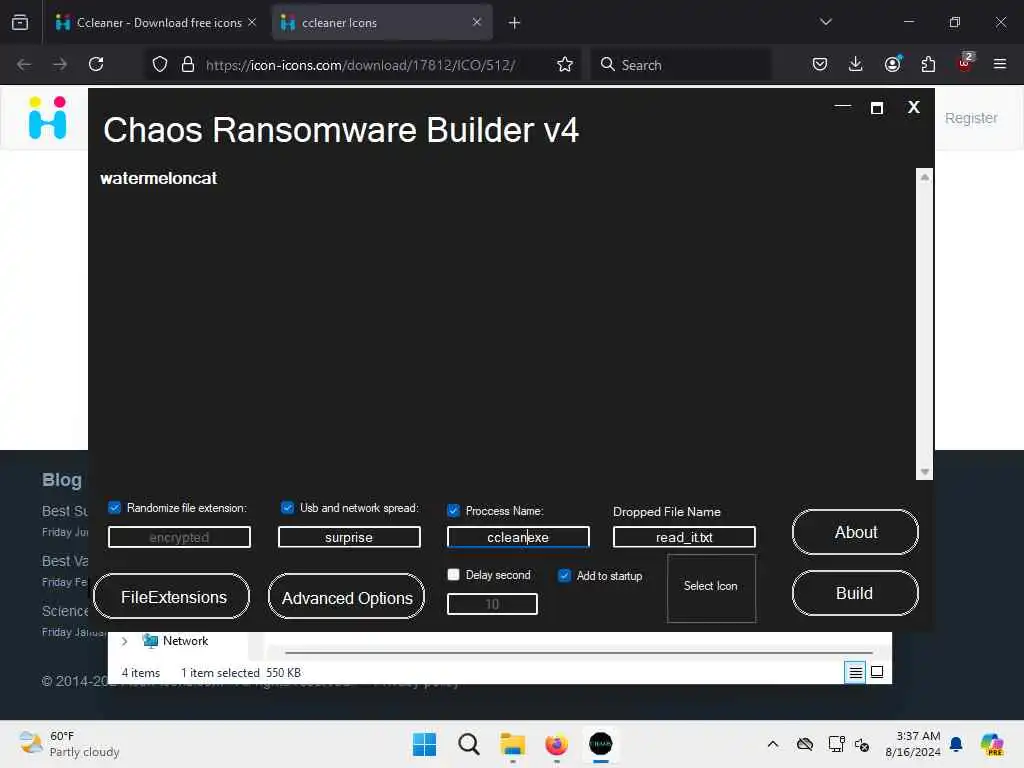The image size is (1024, 768).
Task: Bookmark this page with star icon
Action: tap(565, 64)
